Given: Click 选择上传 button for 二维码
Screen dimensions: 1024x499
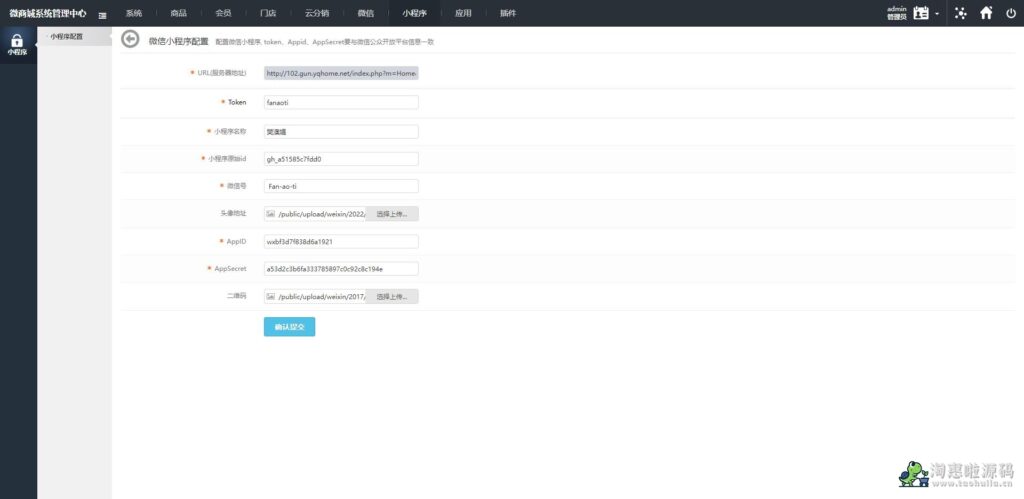Looking at the screenshot, I should tap(392, 297).
